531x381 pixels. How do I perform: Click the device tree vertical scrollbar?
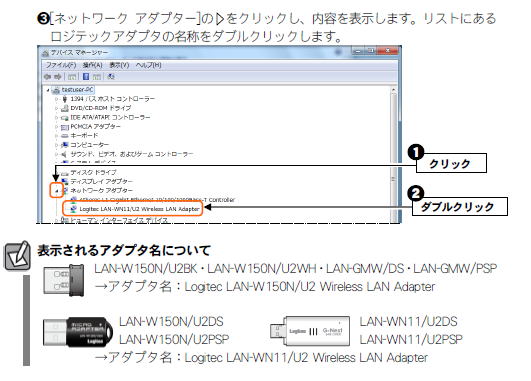pos(394,154)
